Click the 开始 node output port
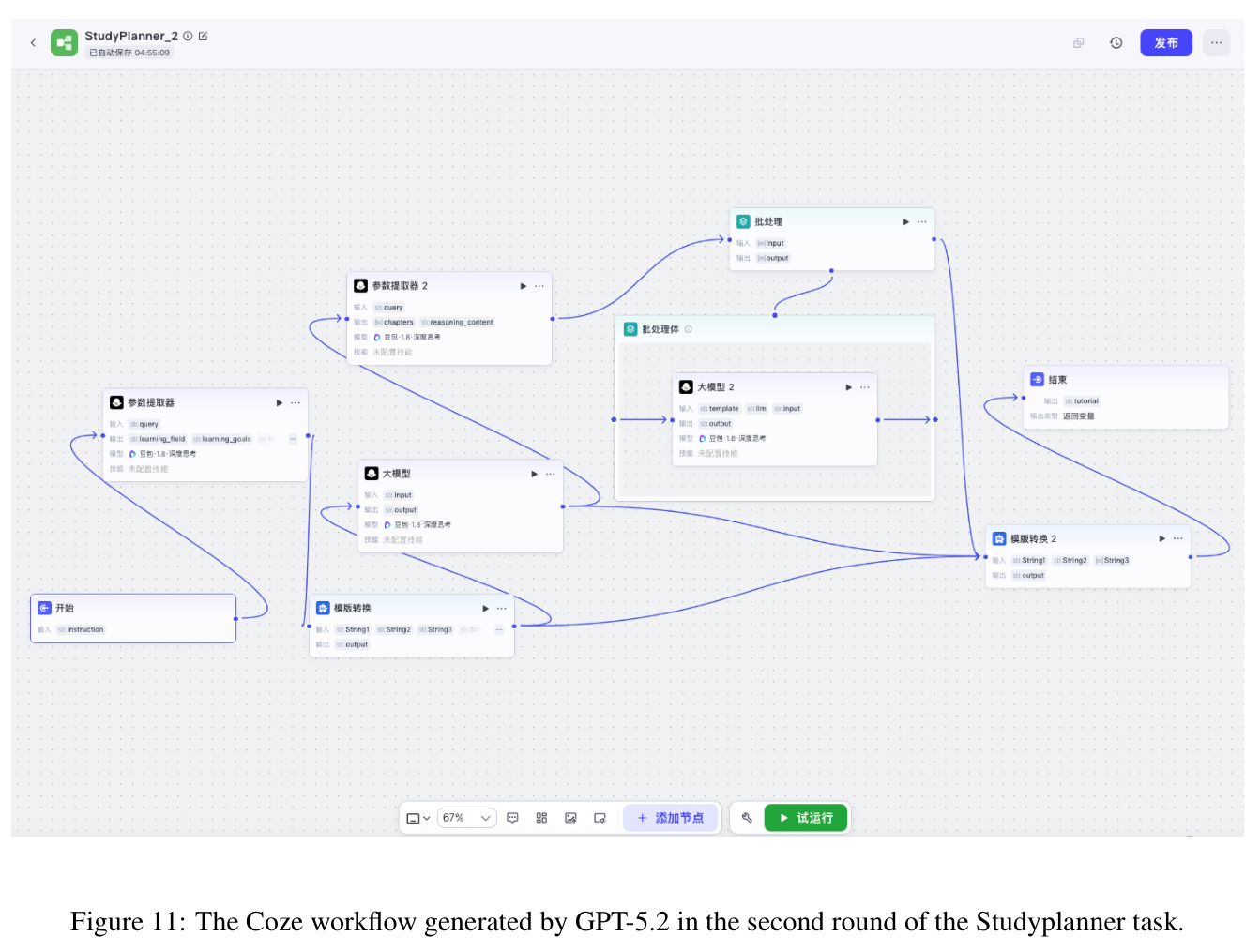 235,619
